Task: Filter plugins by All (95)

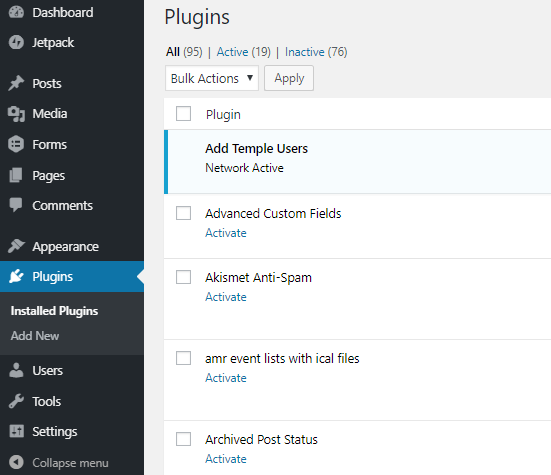Action: pos(184,52)
